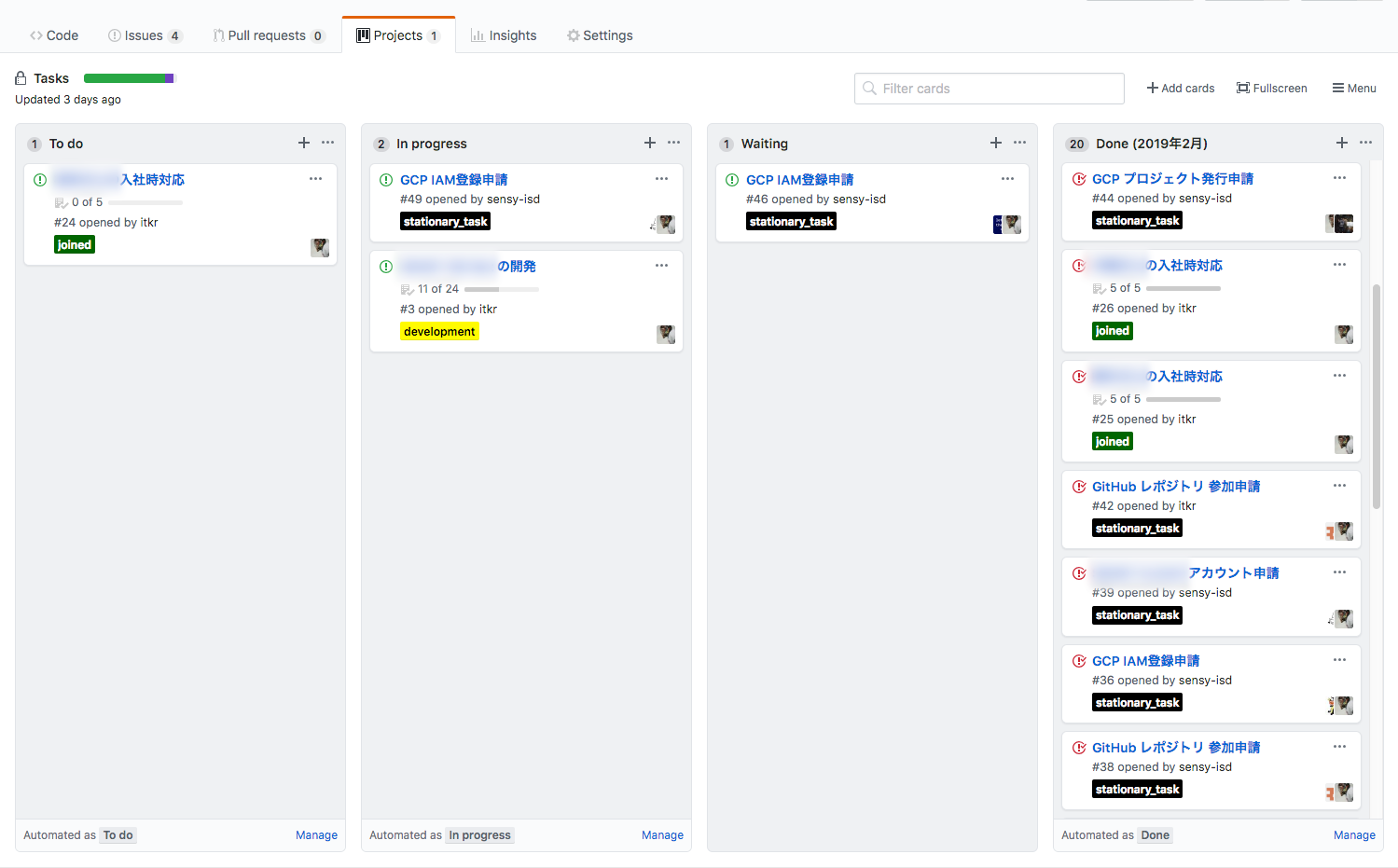Click Add cards in the top bar
This screenshot has width=1398, height=868.
click(1180, 88)
